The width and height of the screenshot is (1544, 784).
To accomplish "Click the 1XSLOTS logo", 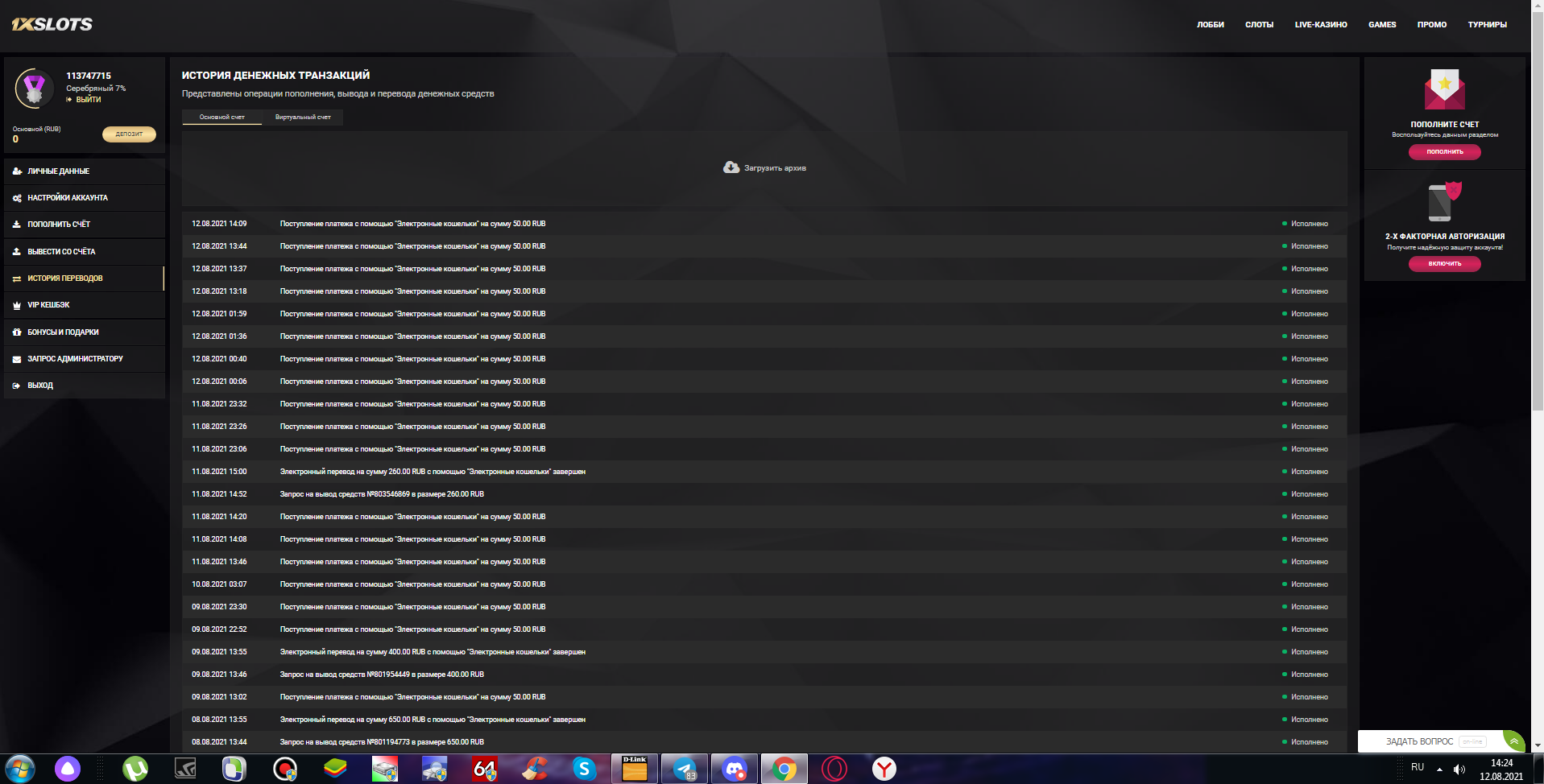I will point(52,24).
